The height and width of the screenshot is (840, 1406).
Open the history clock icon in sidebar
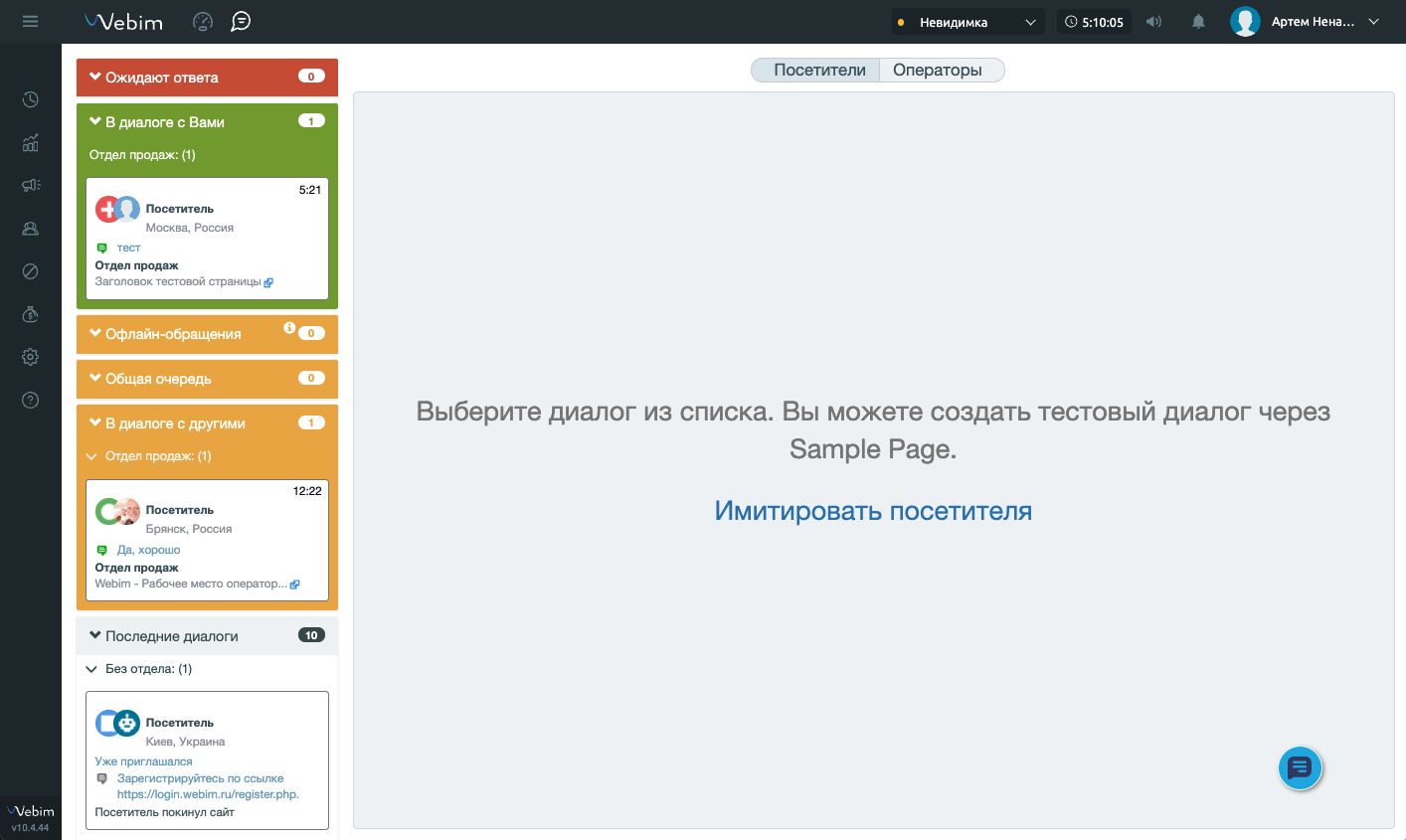[31, 99]
